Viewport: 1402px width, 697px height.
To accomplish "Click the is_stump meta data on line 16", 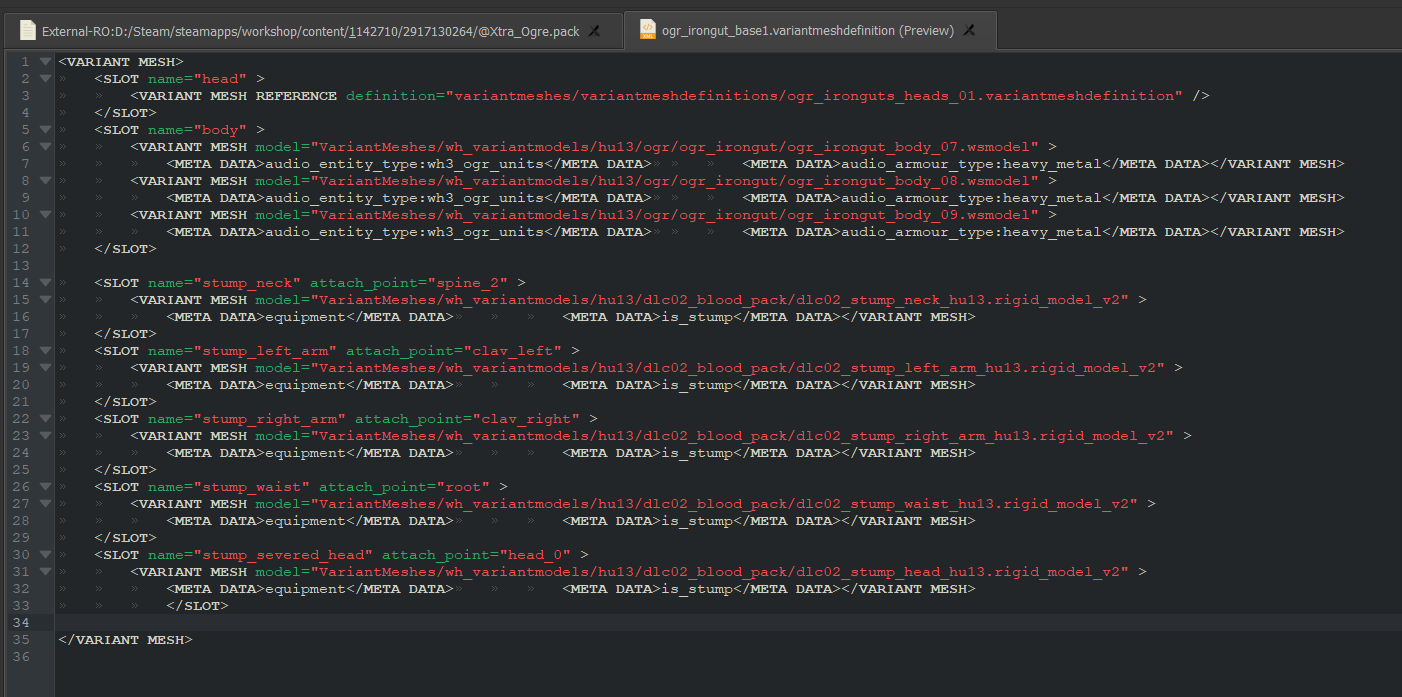I will click(697, 317).
